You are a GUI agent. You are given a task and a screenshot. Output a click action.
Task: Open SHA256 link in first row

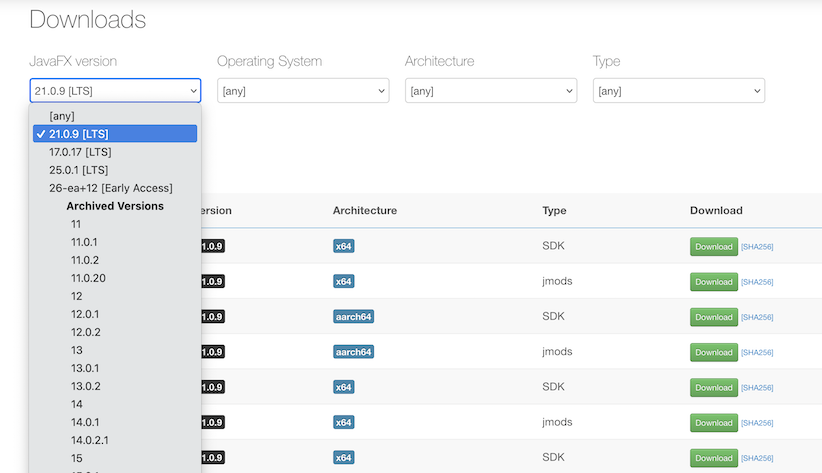(757, 247)
